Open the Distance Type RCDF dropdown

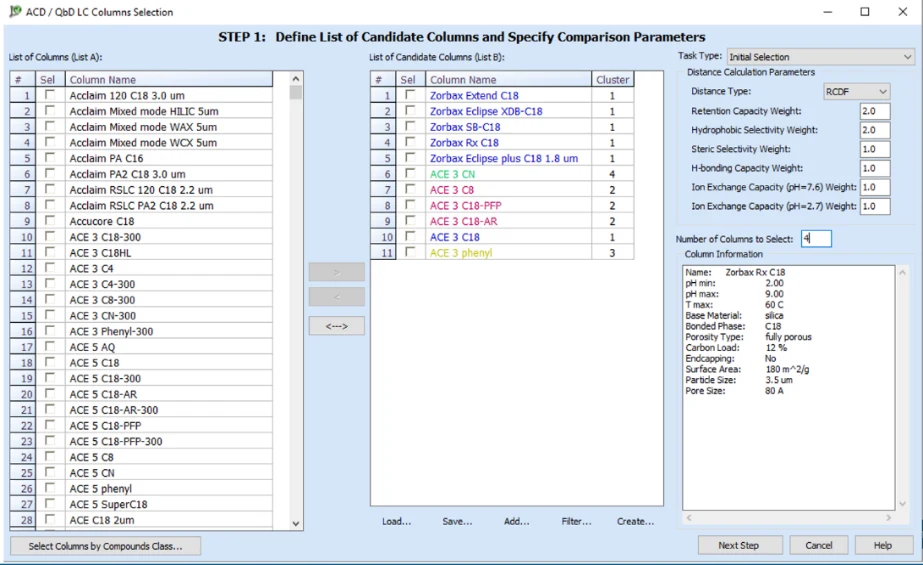[x=856, y=91]
